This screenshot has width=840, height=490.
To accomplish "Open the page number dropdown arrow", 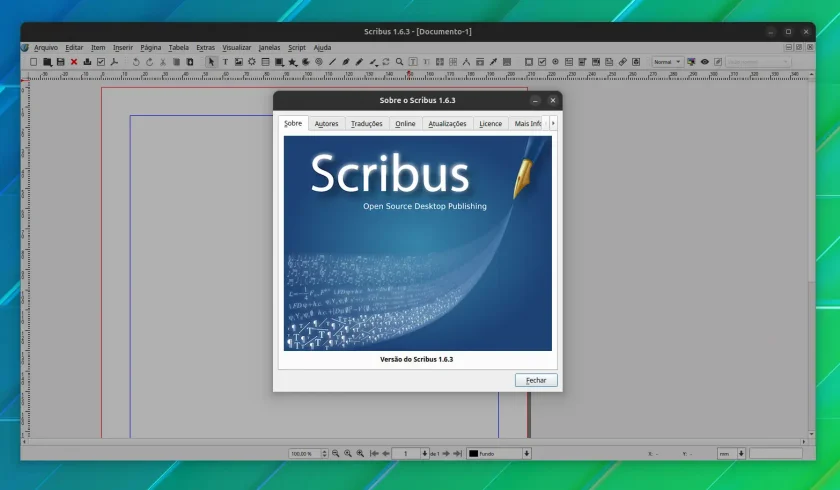I will (x=425, y=454).
